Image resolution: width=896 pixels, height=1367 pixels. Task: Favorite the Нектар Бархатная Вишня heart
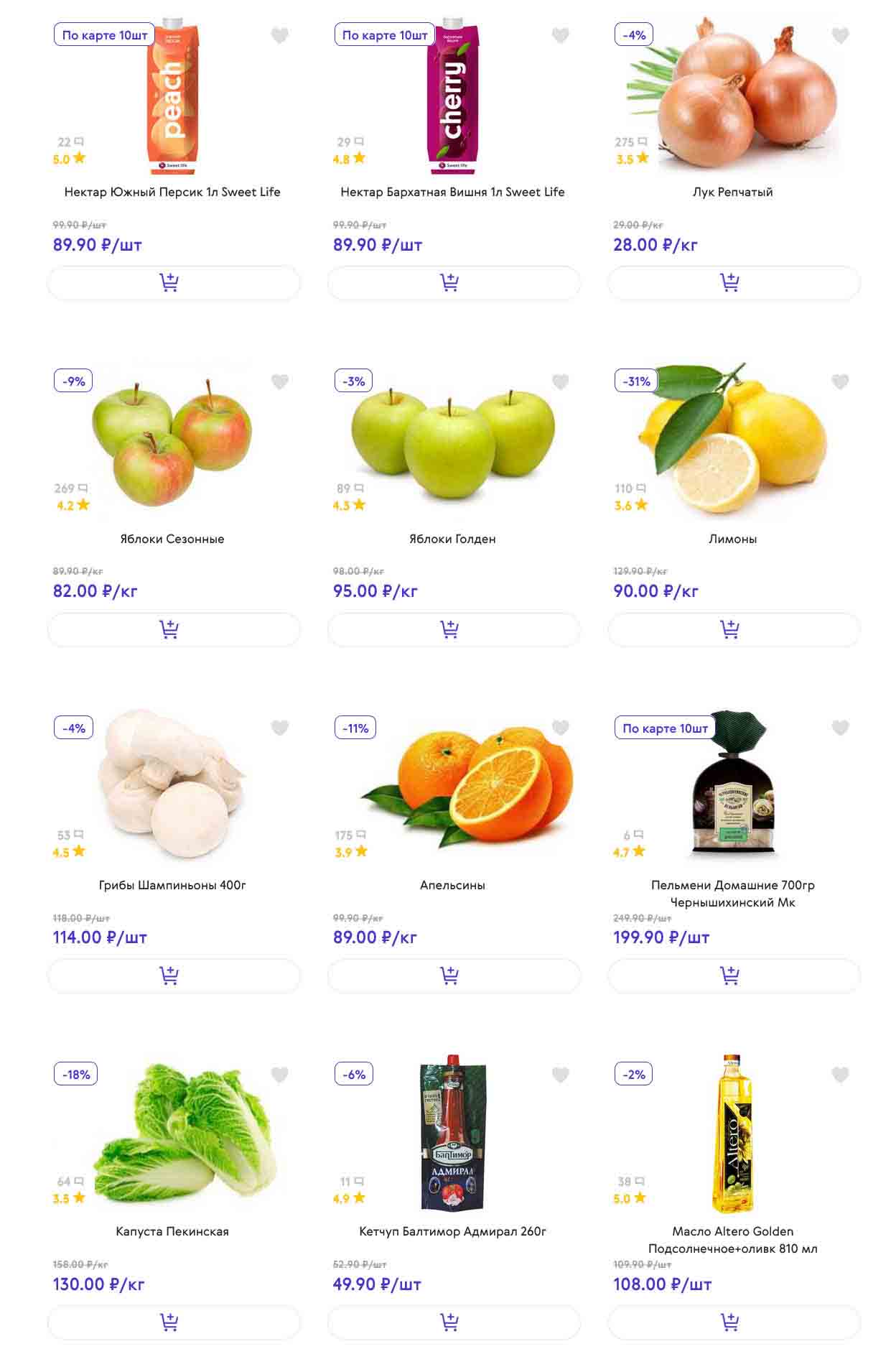coord(560,35)
